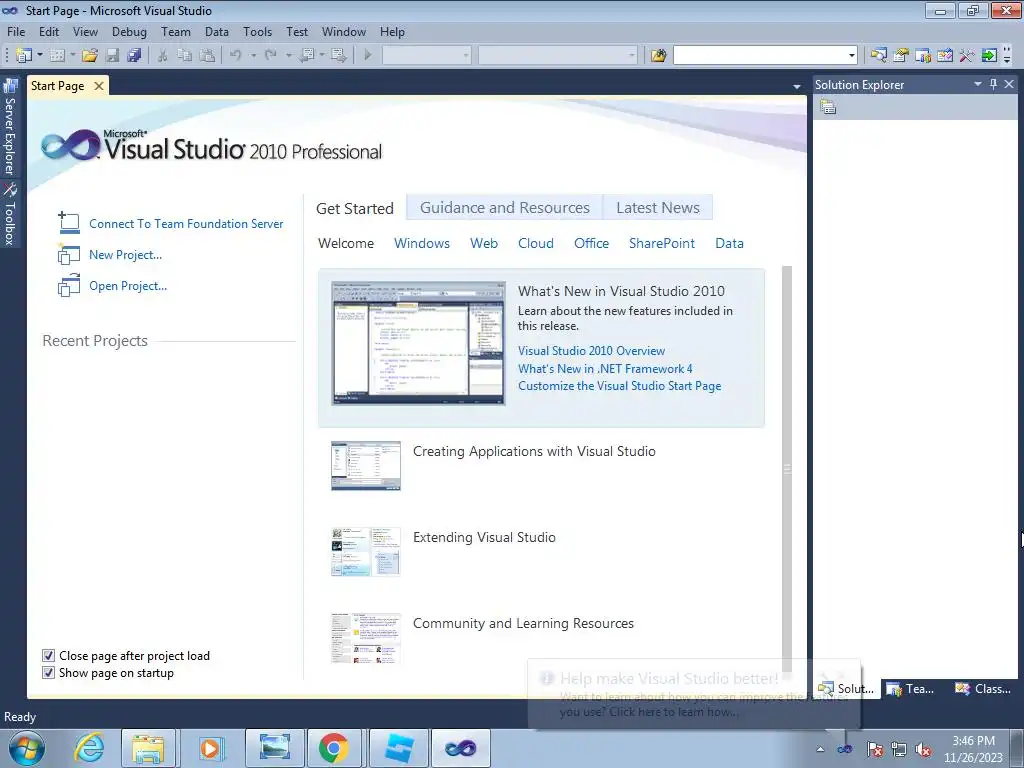Click the icon beside Open Project link
1024x768 pixels.
pos(69,285)
